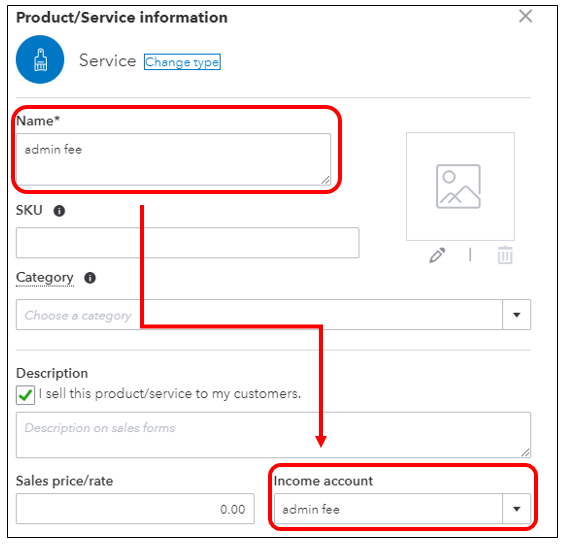568x545 pixels.
Task: Click into the Name field containing admin fee
Action: tap(173, 159)
